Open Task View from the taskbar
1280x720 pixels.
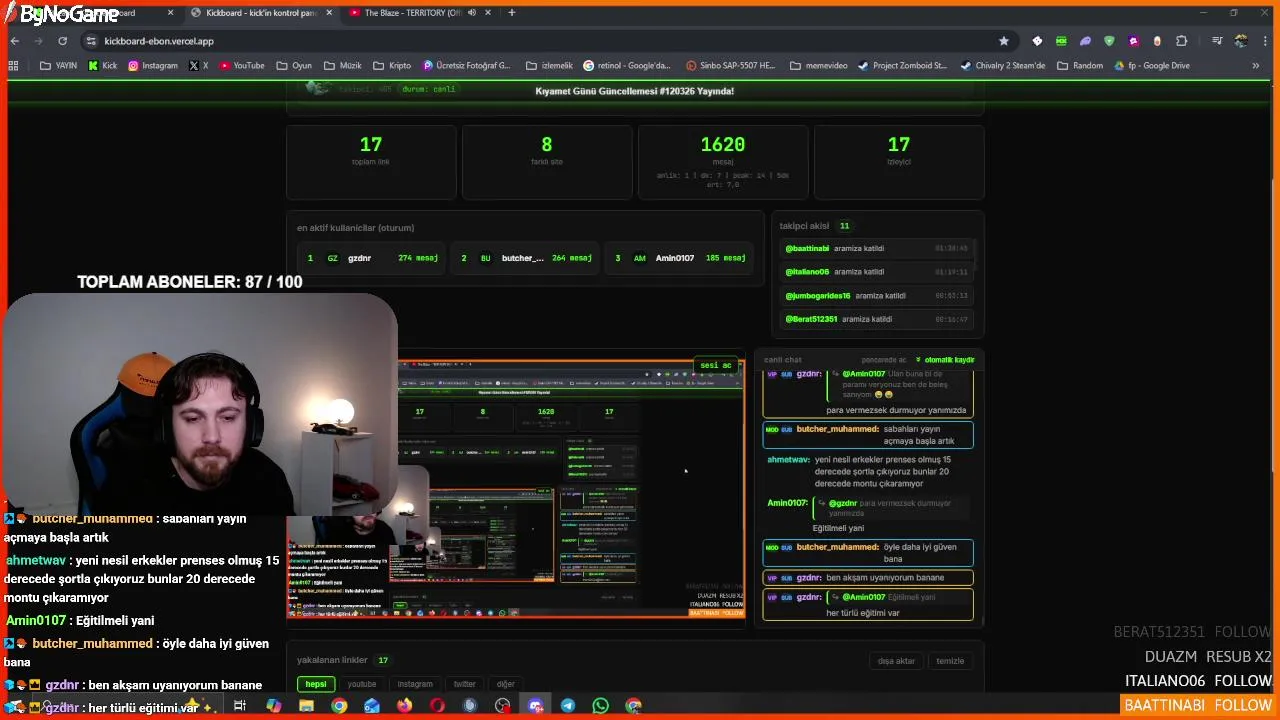[x=240, y=706]
